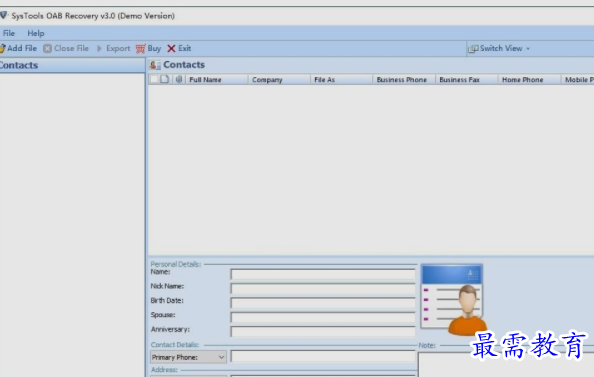Click the Nick Name input field
This screenshot has height=377, width=594.
click(x=323, y=288)
